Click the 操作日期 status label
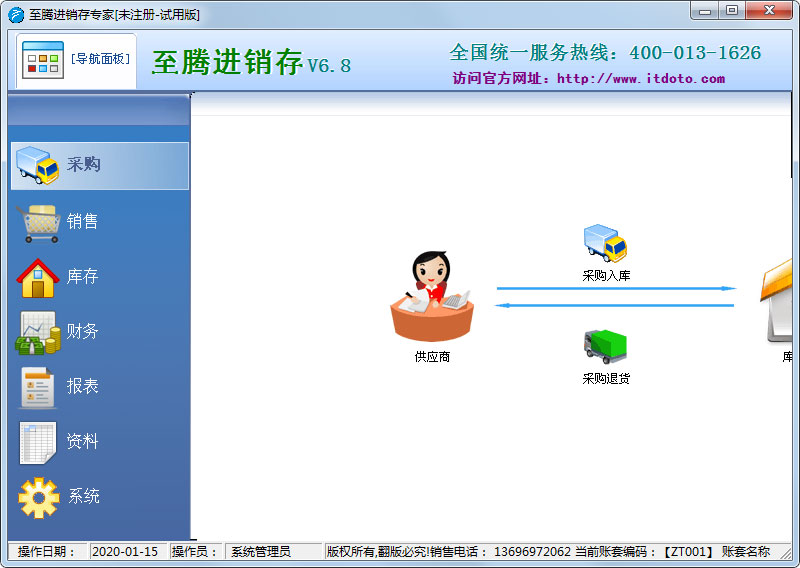 pos(46,552)
